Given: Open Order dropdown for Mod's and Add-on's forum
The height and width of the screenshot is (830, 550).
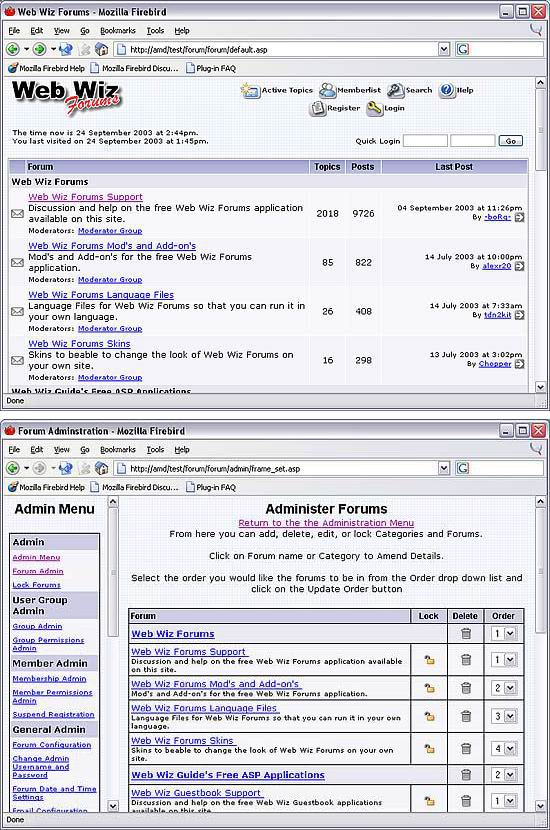Looking at the screenshot, I should click(503, 688).
